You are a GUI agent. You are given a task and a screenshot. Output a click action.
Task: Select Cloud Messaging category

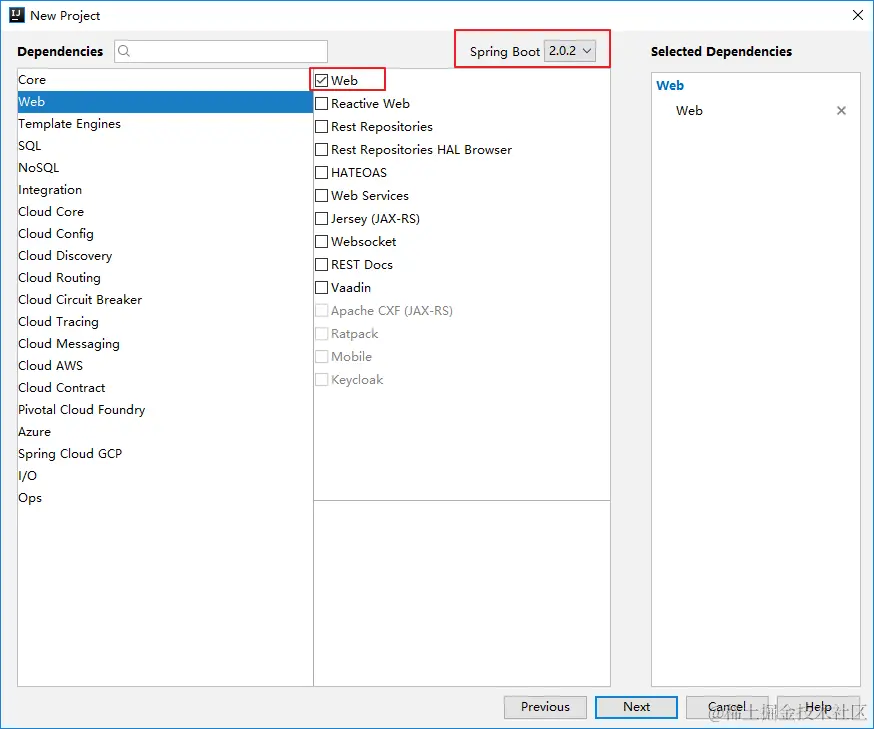pos(165,344)
